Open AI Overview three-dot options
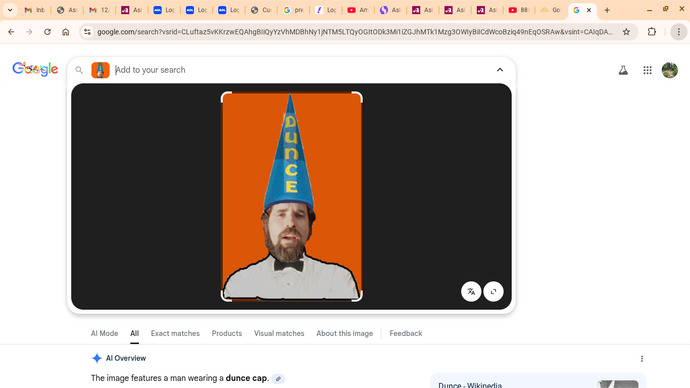 point(642,359)
